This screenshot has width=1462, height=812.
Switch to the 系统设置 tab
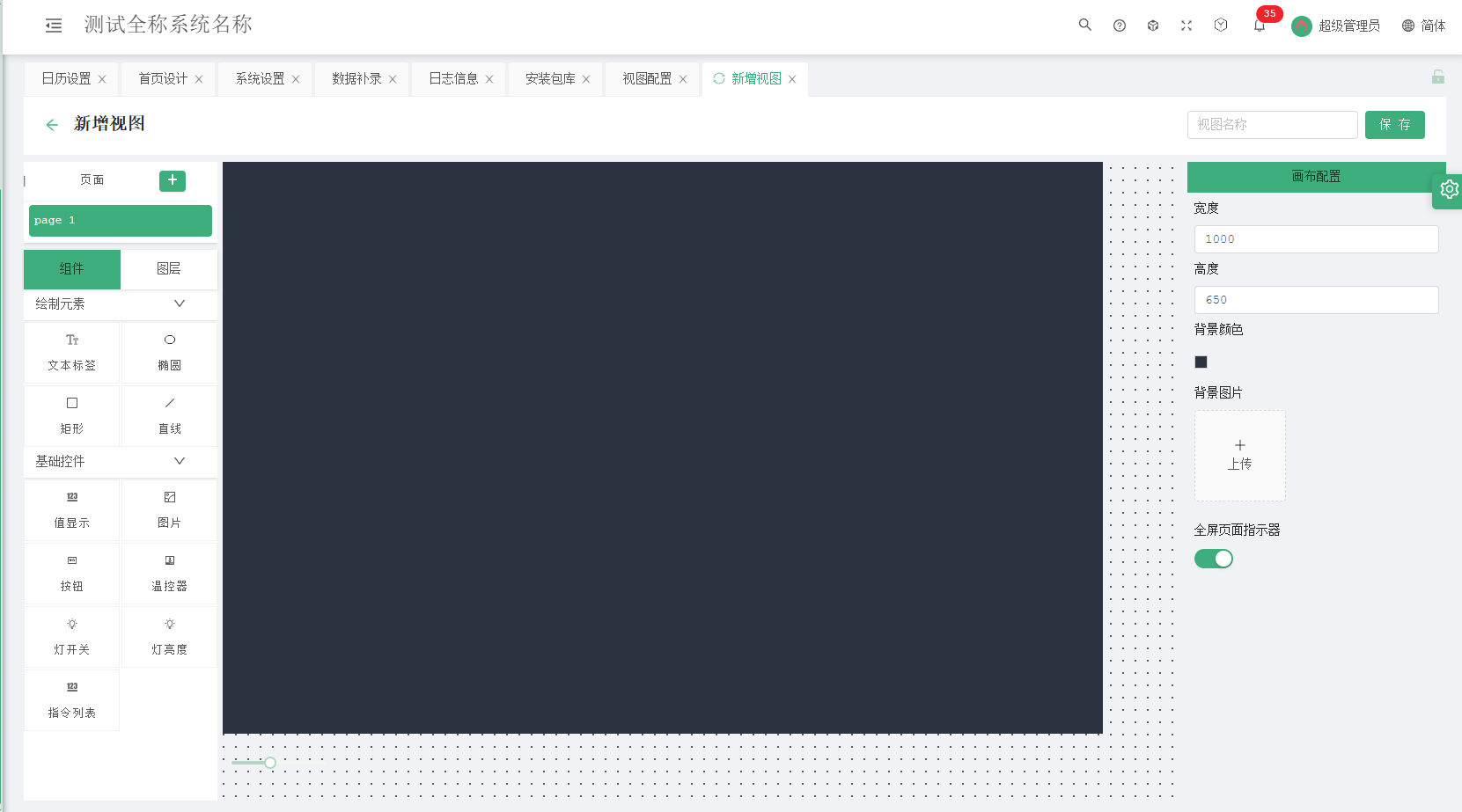(x=260, y=78)
